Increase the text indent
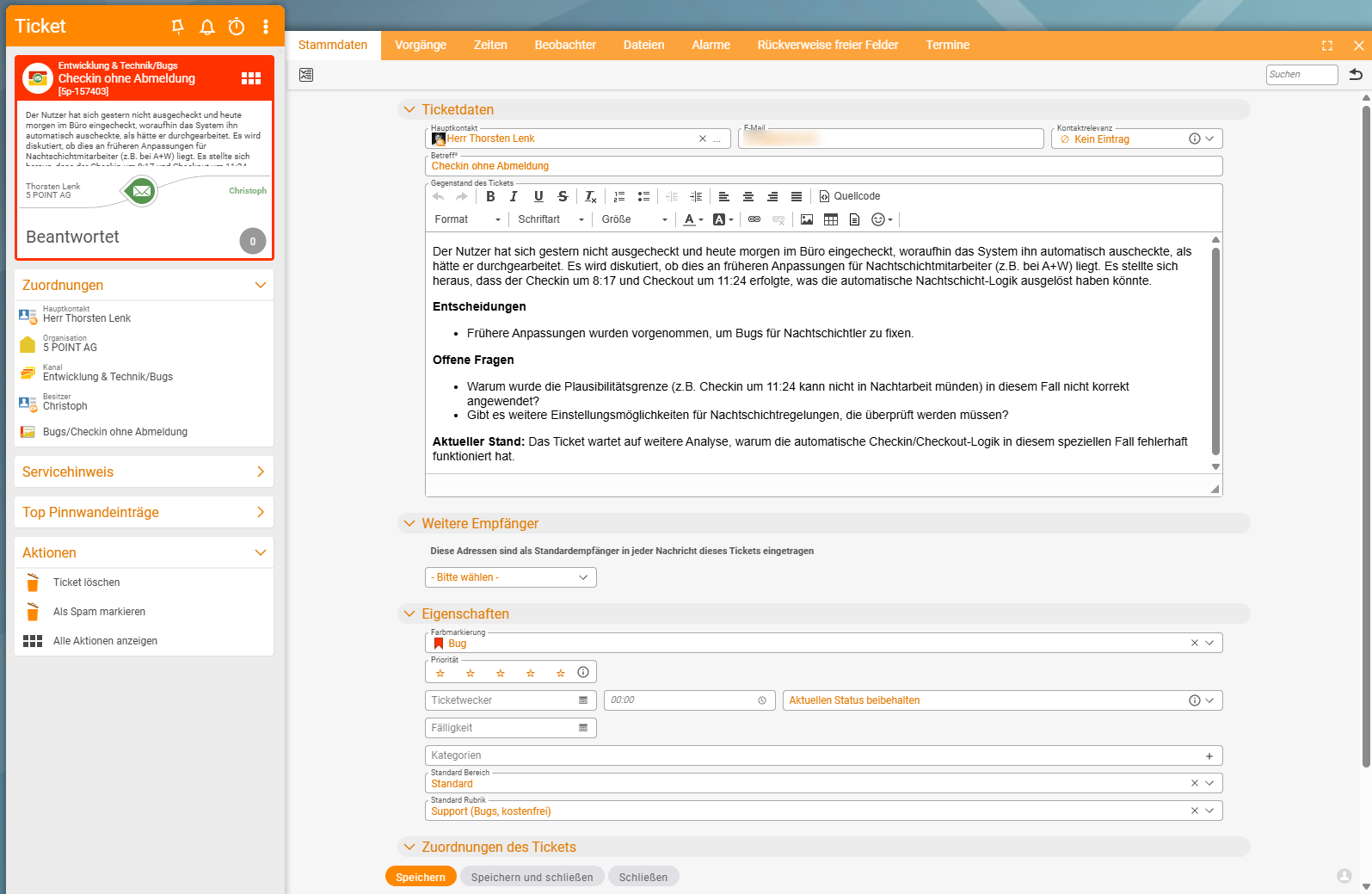The image size is (1372, 894). pos(696,196)
